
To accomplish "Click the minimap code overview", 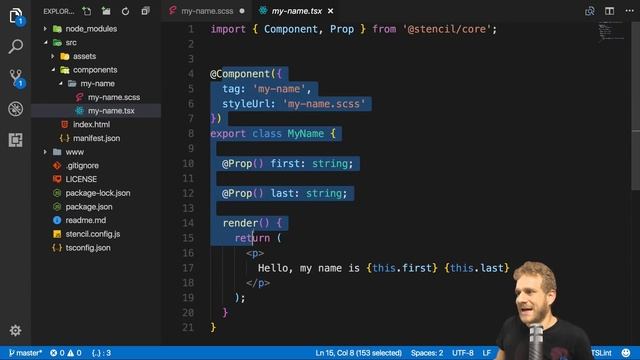I will coord(611,32).
